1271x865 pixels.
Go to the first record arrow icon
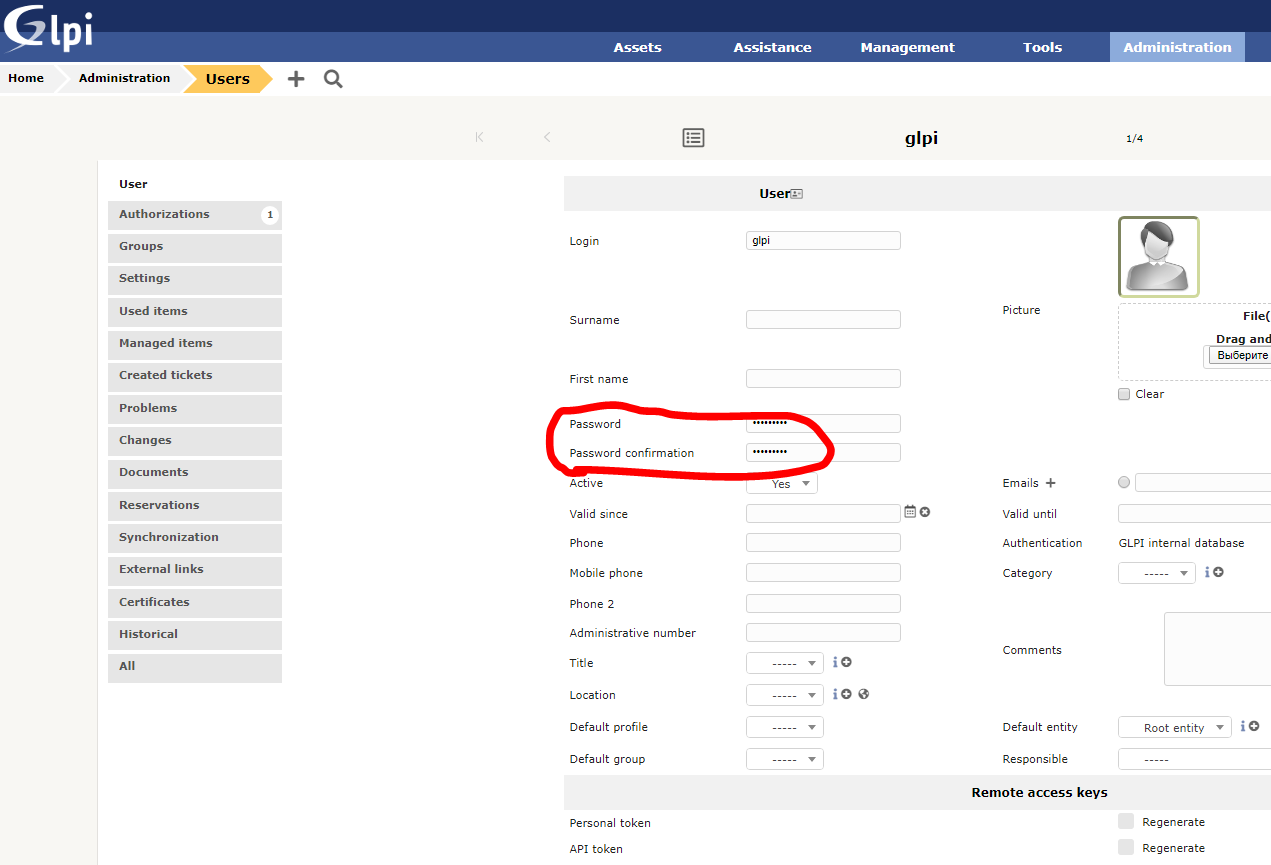pyautogui.click(x=480, y=137)
